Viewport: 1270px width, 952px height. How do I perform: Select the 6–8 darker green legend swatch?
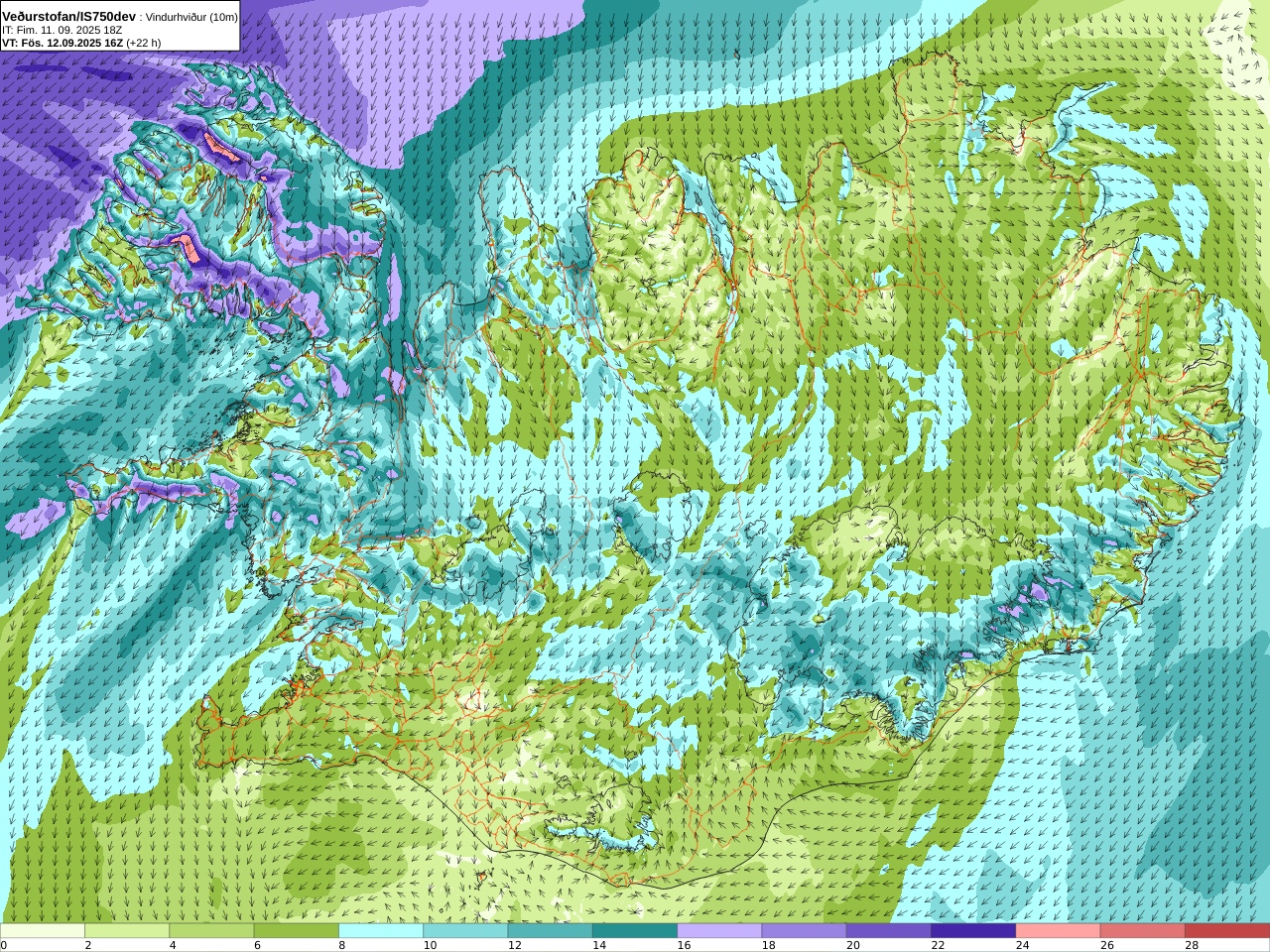[297, 931]
